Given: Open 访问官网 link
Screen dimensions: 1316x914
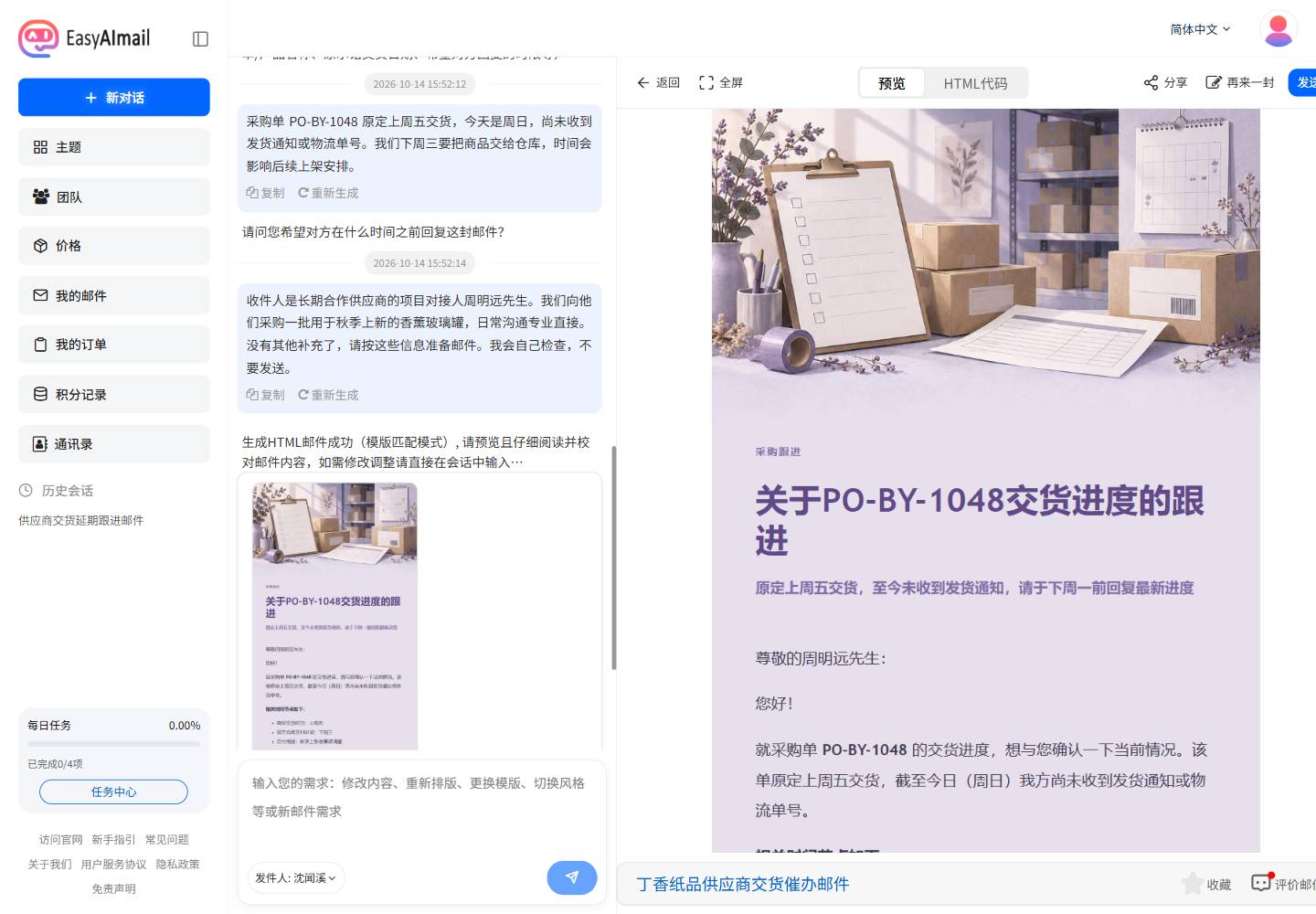Looking at the screenshot, I should click(x=60, y=839).
